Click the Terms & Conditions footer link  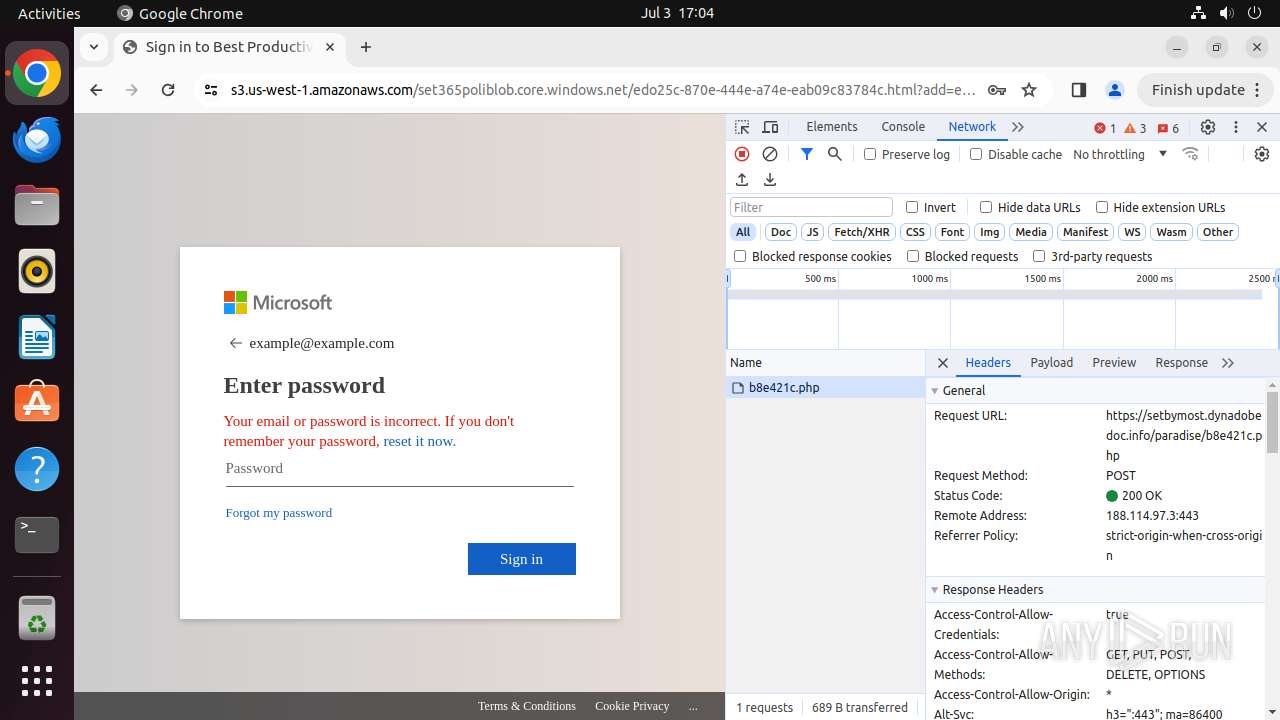tap(527, 706)
